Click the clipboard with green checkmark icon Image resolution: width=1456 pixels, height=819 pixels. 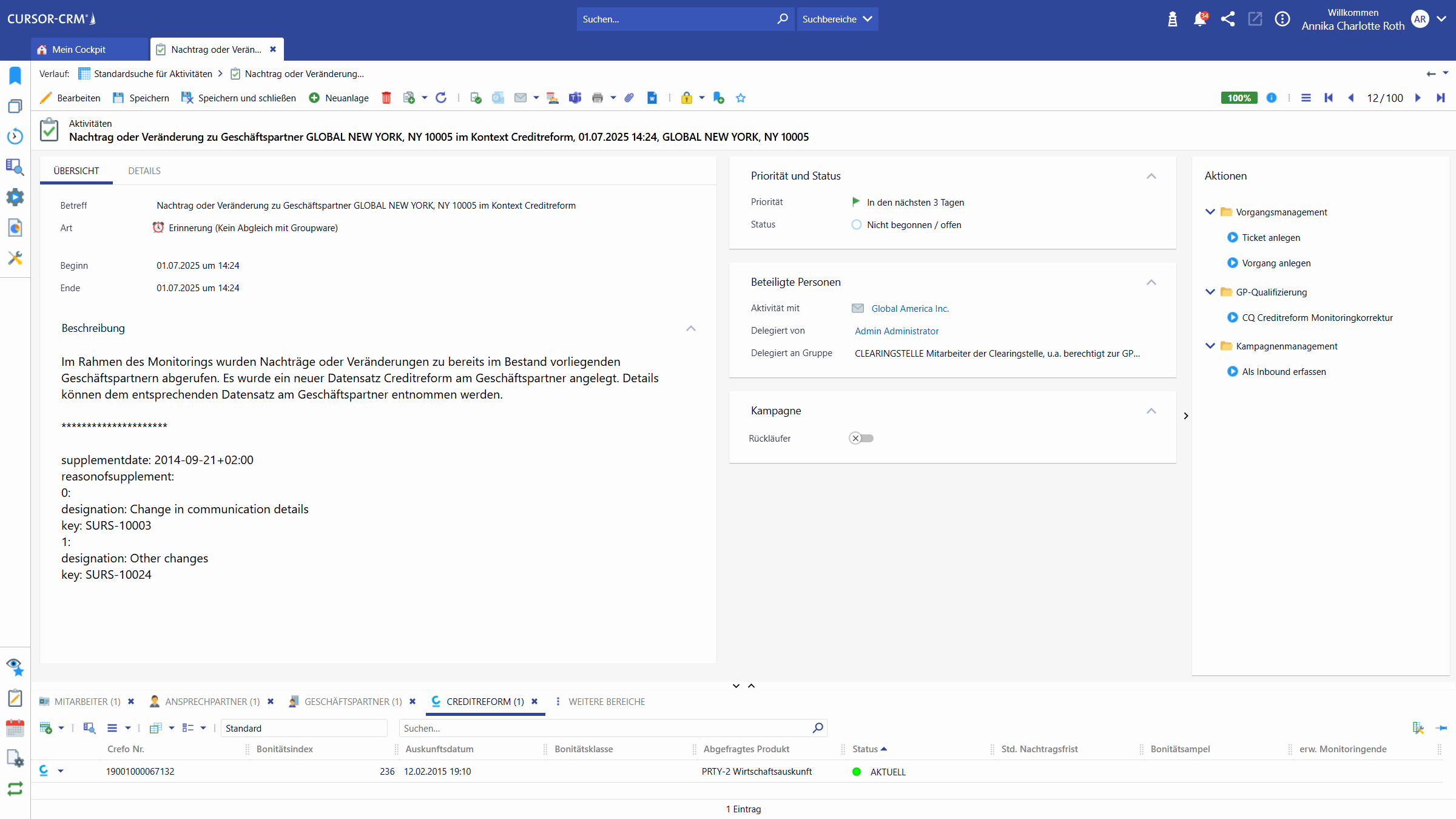[476, 98]
